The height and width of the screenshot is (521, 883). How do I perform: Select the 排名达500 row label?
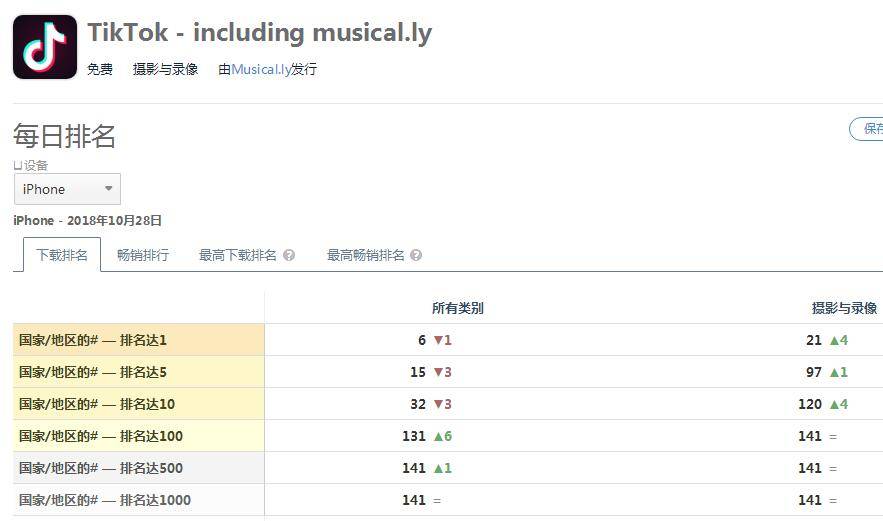(x=101, y=468)
